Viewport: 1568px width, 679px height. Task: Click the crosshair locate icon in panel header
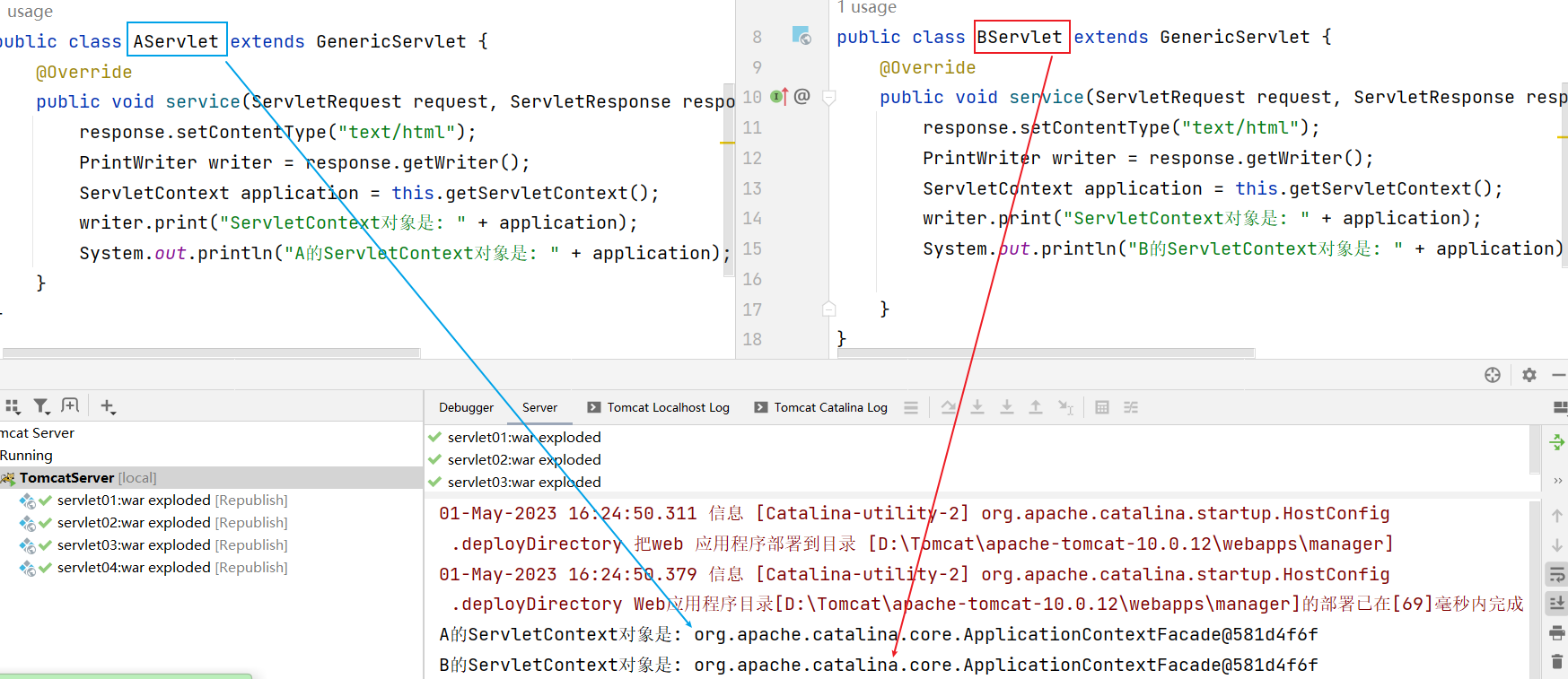point(1493,375)
